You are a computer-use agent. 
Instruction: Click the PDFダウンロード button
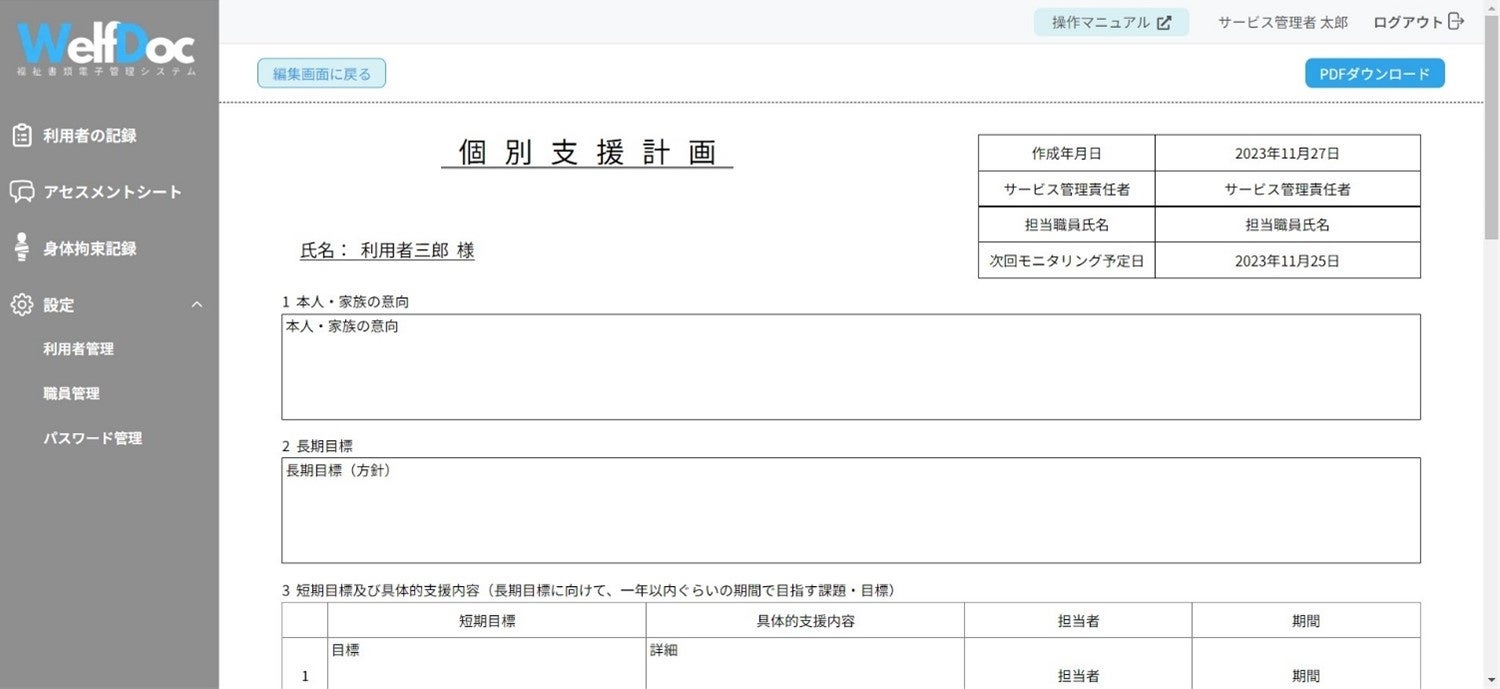pyautogui.click(x=1374, y=74)
